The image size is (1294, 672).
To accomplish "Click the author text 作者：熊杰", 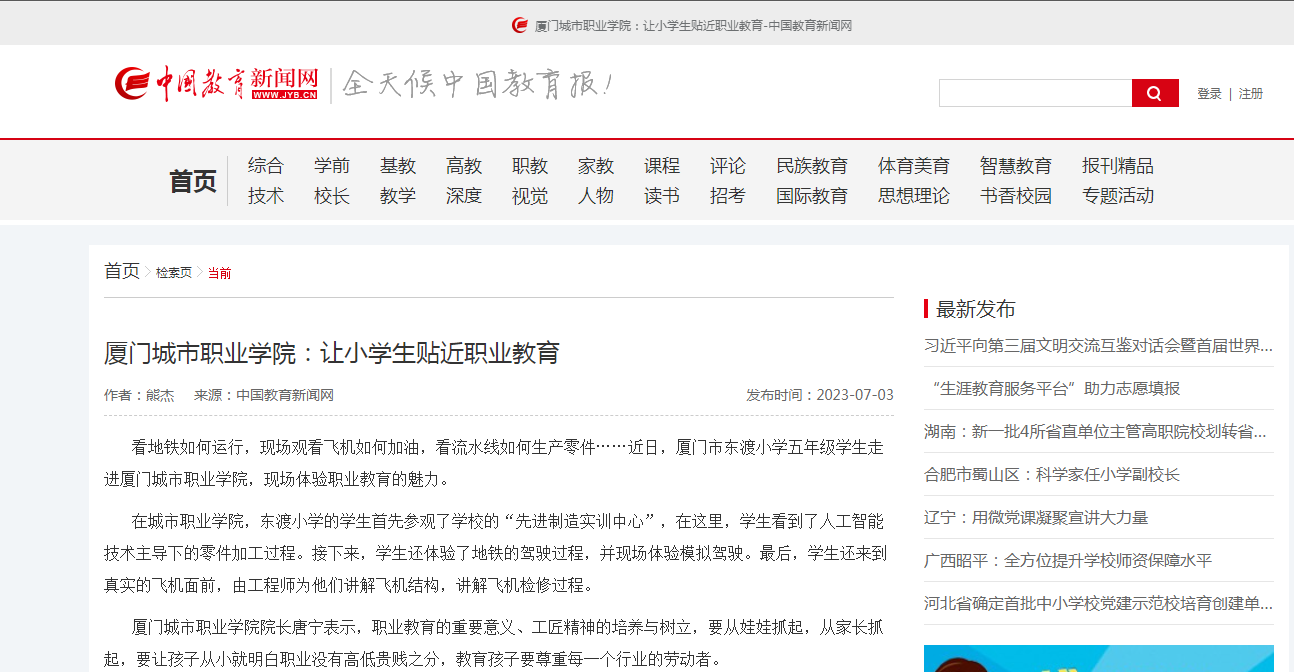I will tap(139, 395).
